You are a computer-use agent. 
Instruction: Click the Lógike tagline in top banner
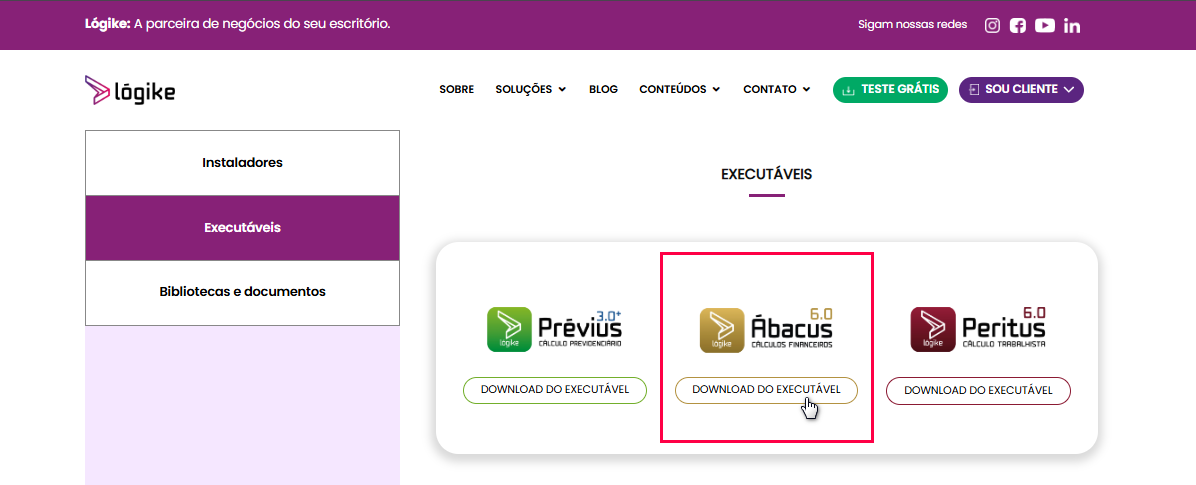pos(237,24)
